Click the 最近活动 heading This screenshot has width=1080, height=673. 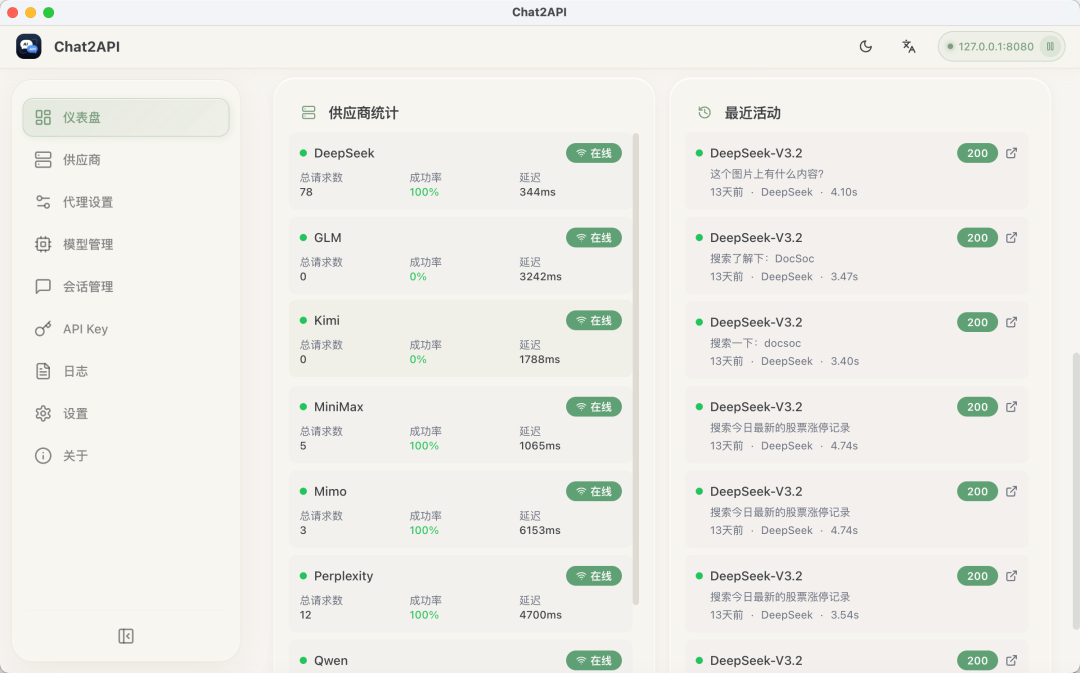752,113
